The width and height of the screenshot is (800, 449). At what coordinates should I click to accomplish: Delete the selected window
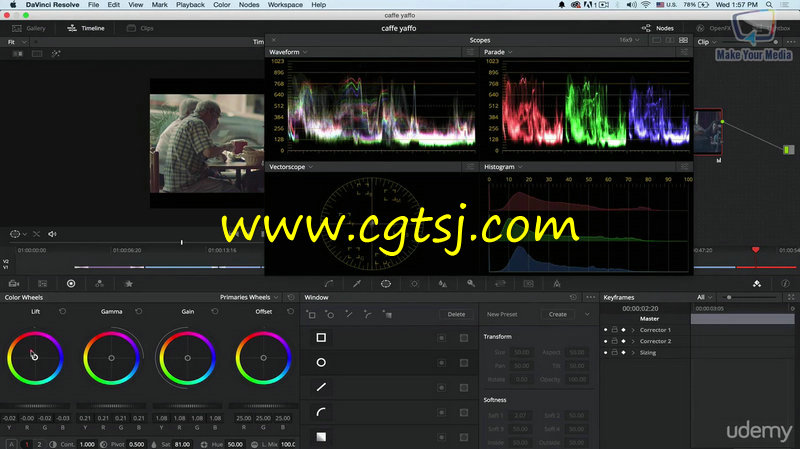456,314
